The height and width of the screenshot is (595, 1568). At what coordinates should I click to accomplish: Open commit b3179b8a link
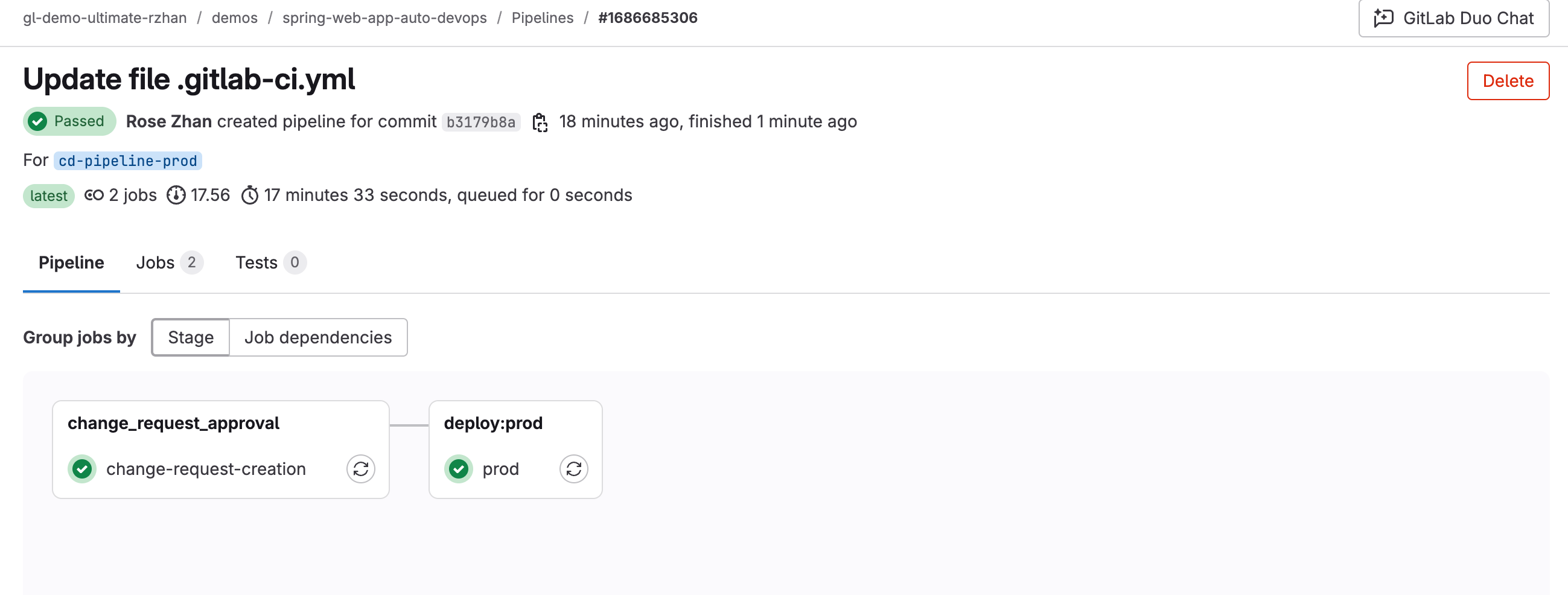(x=481, y=122)
